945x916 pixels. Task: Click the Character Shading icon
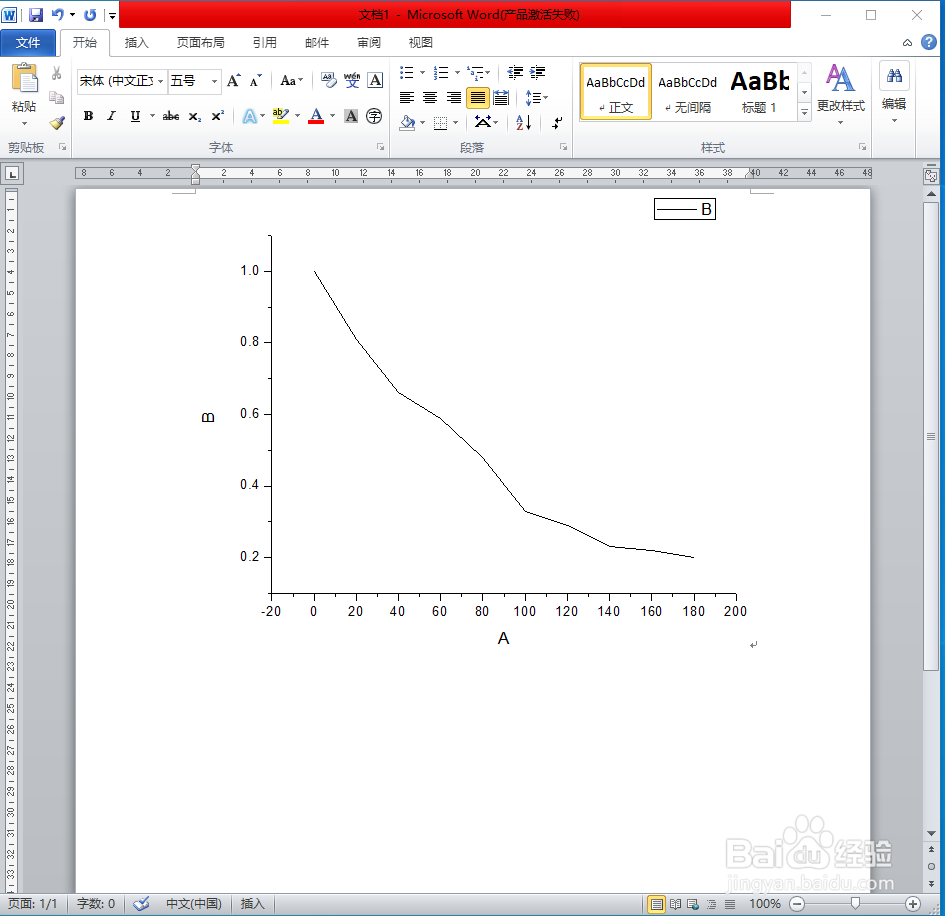click(351, 116)
